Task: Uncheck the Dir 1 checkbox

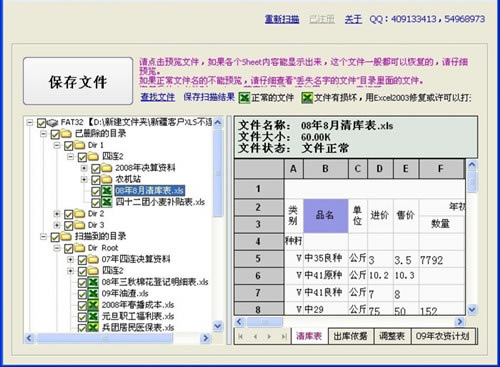Action: tap(69, 146)
